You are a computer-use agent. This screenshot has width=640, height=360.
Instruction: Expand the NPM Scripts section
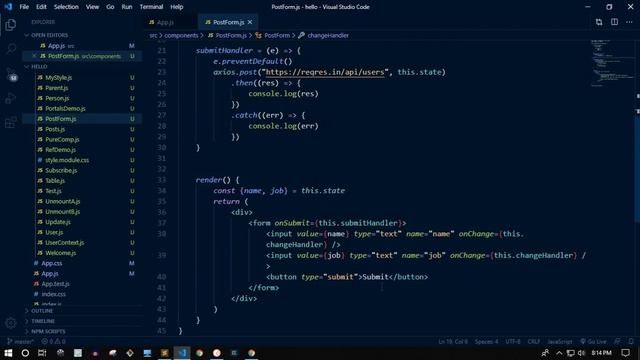click(82, 331)
